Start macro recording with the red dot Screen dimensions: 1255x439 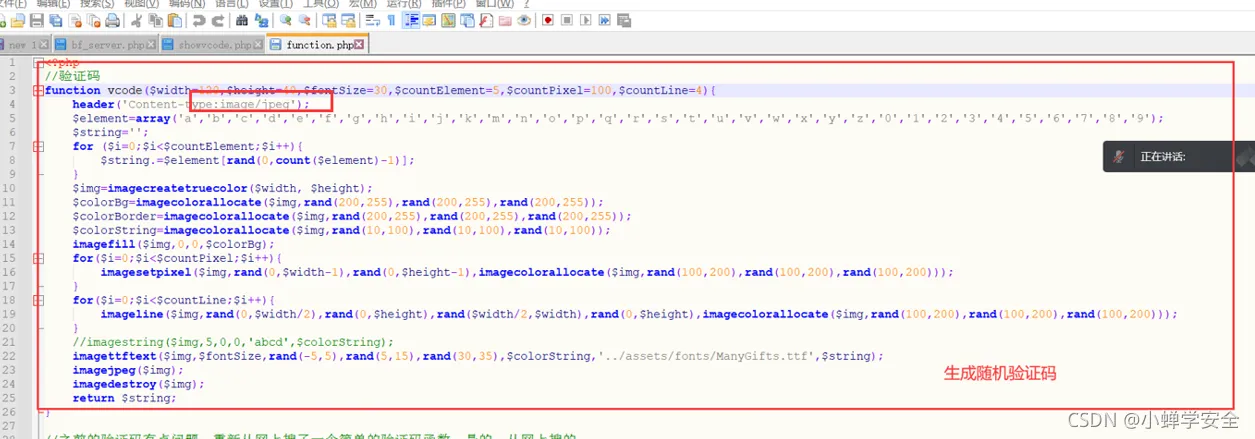(x=548, y=20)
